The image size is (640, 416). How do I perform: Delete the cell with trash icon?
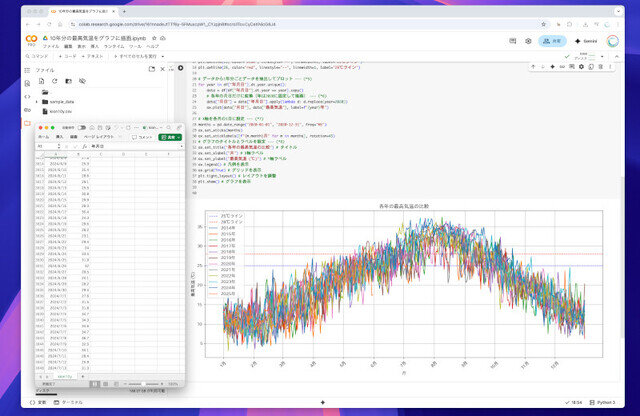point(600,67)
